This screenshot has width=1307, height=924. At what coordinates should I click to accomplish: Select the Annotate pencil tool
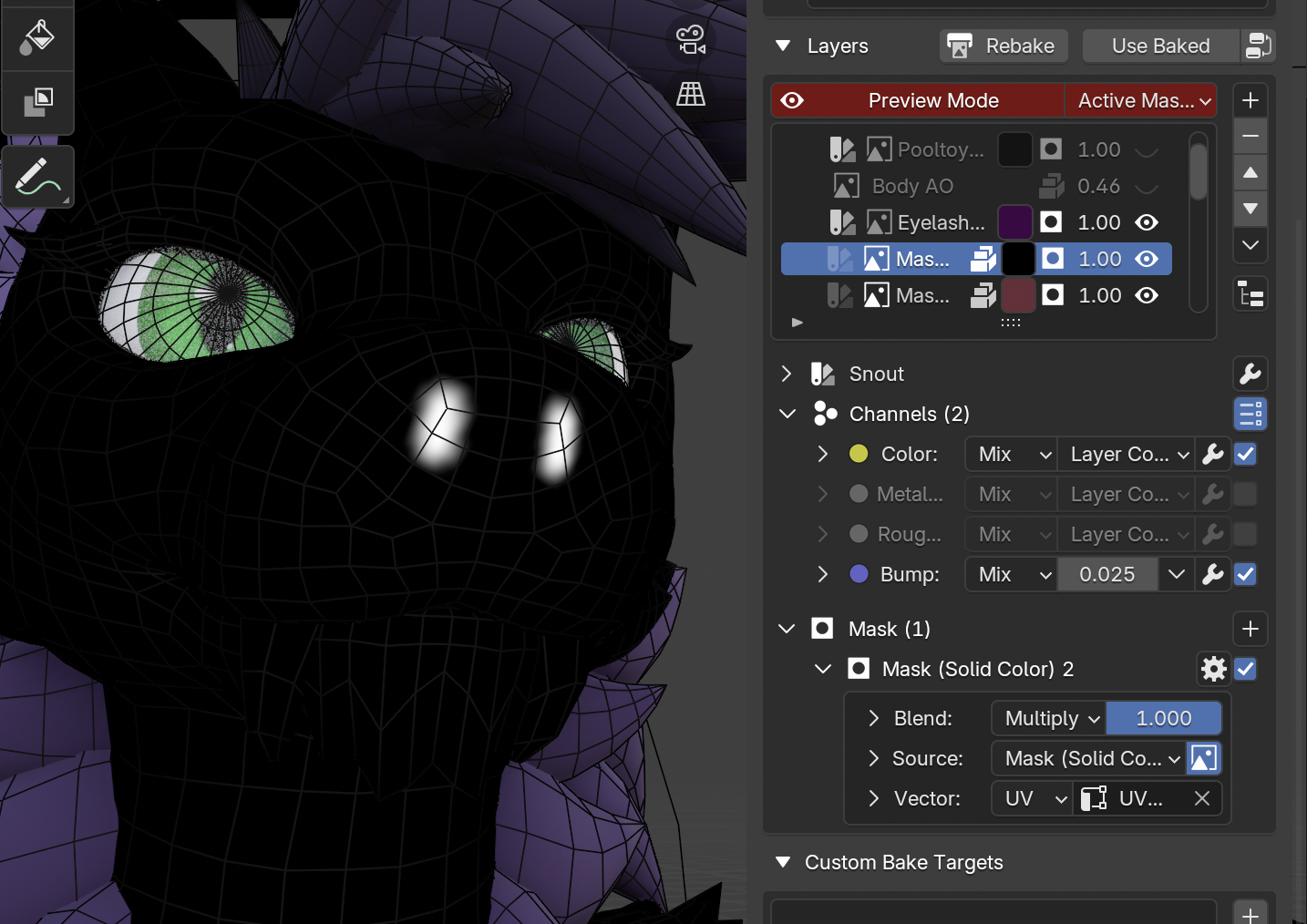pos(37,177)
